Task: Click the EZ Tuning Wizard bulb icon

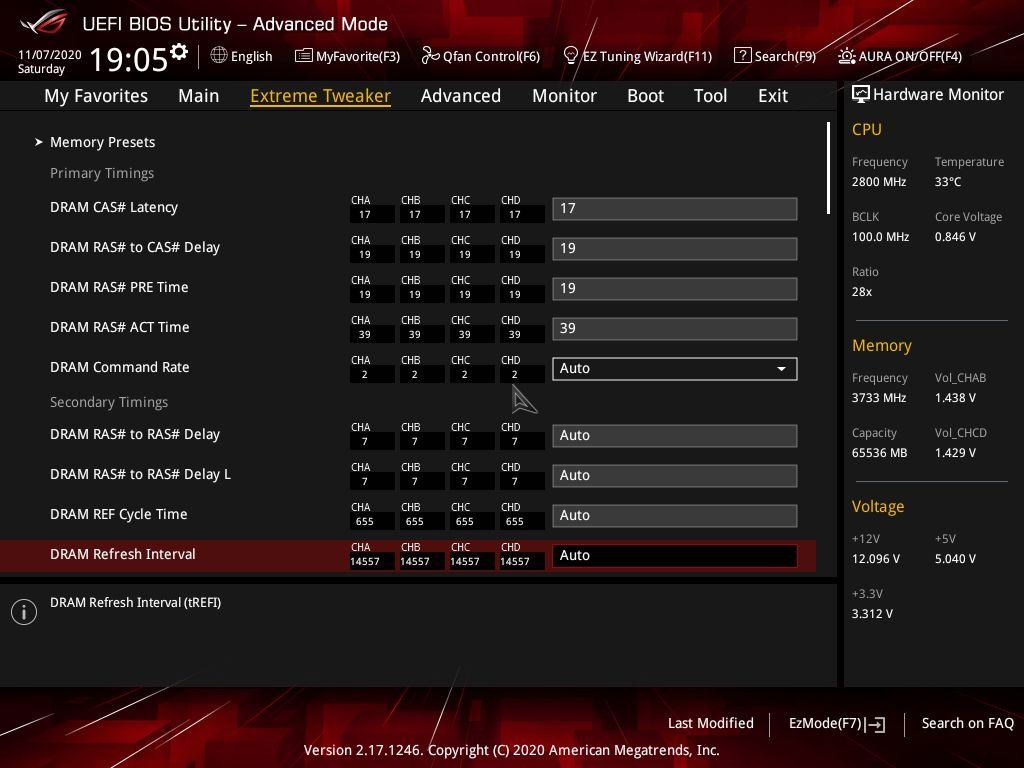Action: coord(570,56)
